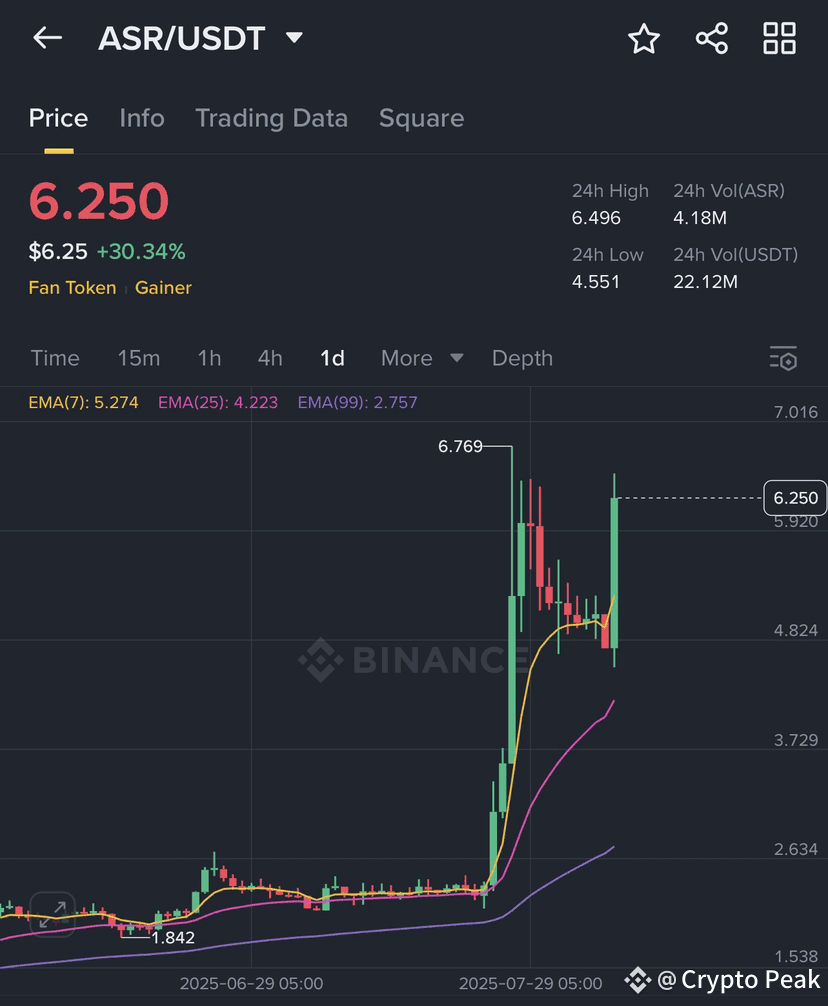The image size is (828, 1006).
Task: Tap the 1.842 low price label
Action: [173, 937]
